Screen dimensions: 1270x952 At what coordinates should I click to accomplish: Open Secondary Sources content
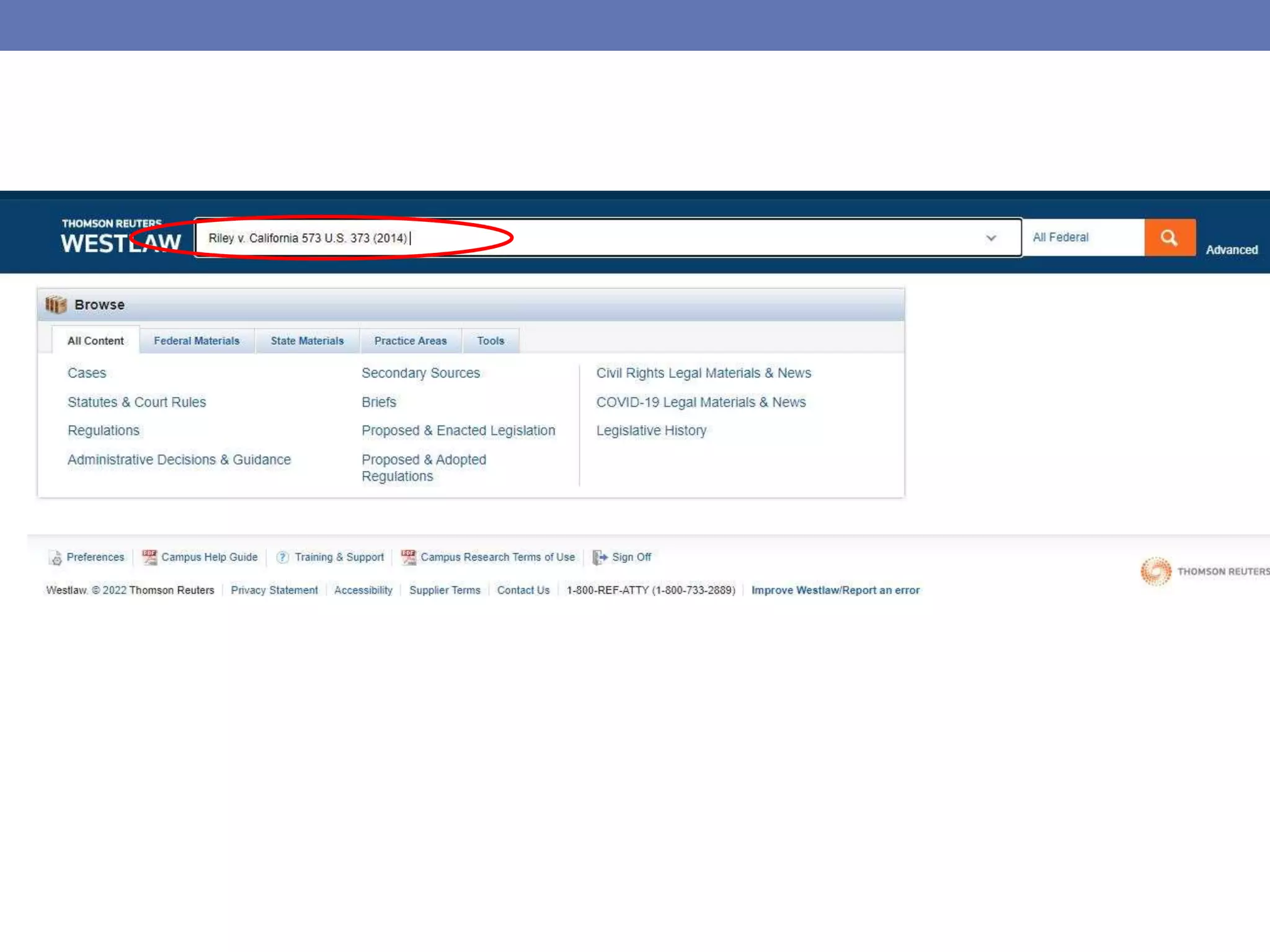click(420, 373)
